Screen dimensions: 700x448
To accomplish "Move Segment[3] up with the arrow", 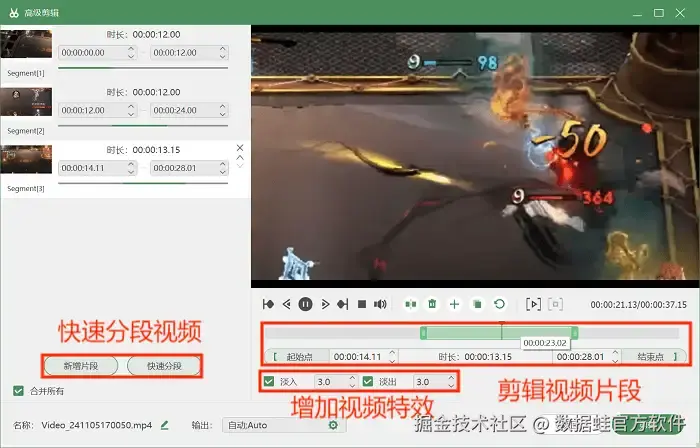I will pyautogui.click(x=240, y=158).
